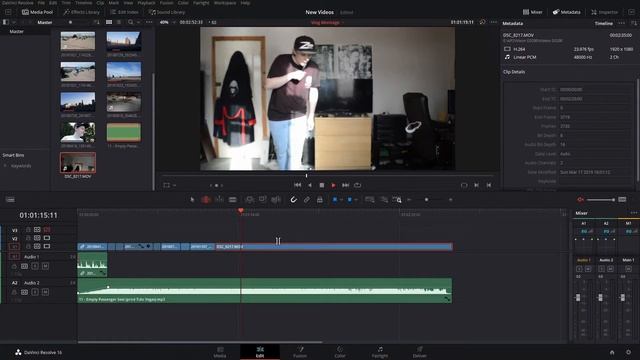Viewport: 640px width, 360px height.
Task: Open the Timeline menu
Action: tap(83, 2)
